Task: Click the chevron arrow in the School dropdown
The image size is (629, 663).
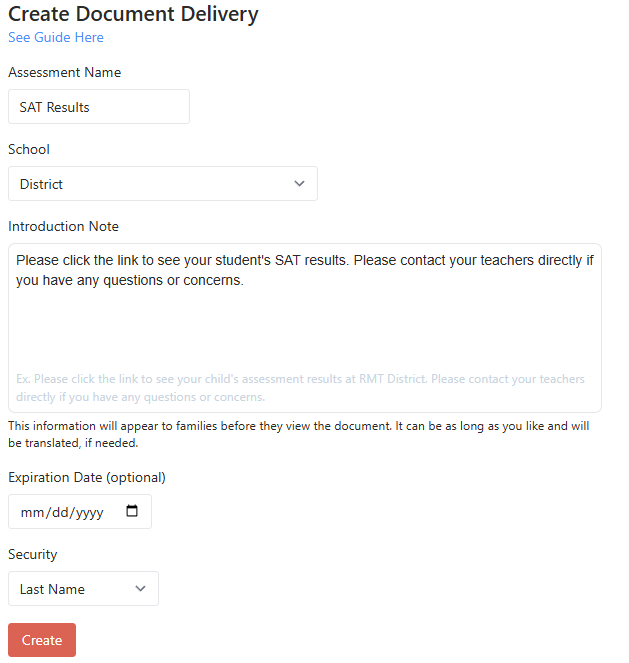Action: click(299, 184)
